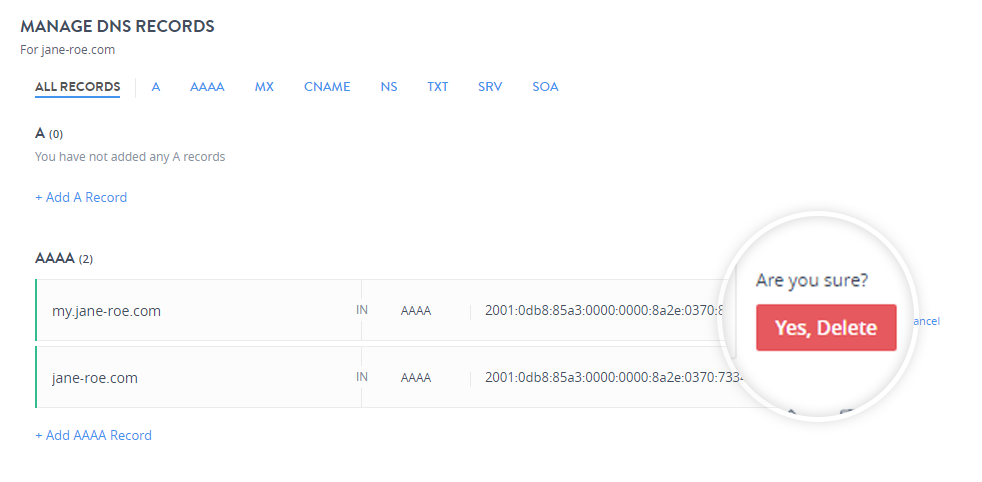Viewport: 982px width, 482px height.
Task: Open the AAAA tab
Action: (x=207, y=87)
